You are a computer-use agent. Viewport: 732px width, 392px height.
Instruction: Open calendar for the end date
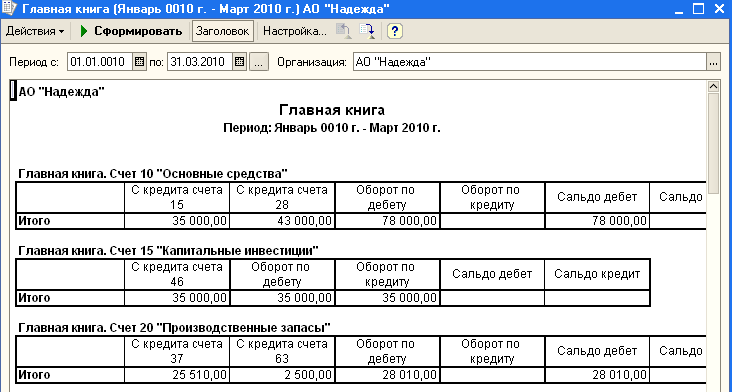(x=239, y=62)
